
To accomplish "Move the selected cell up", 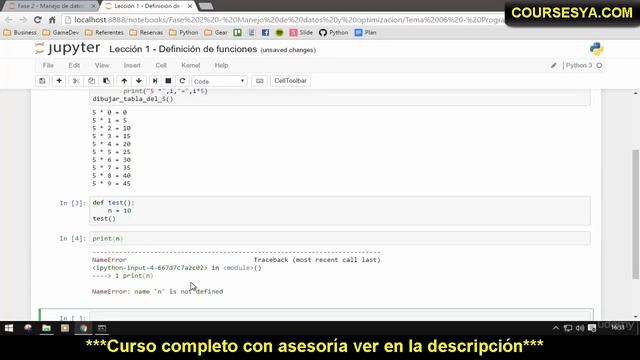I will [x=124, y=81].
